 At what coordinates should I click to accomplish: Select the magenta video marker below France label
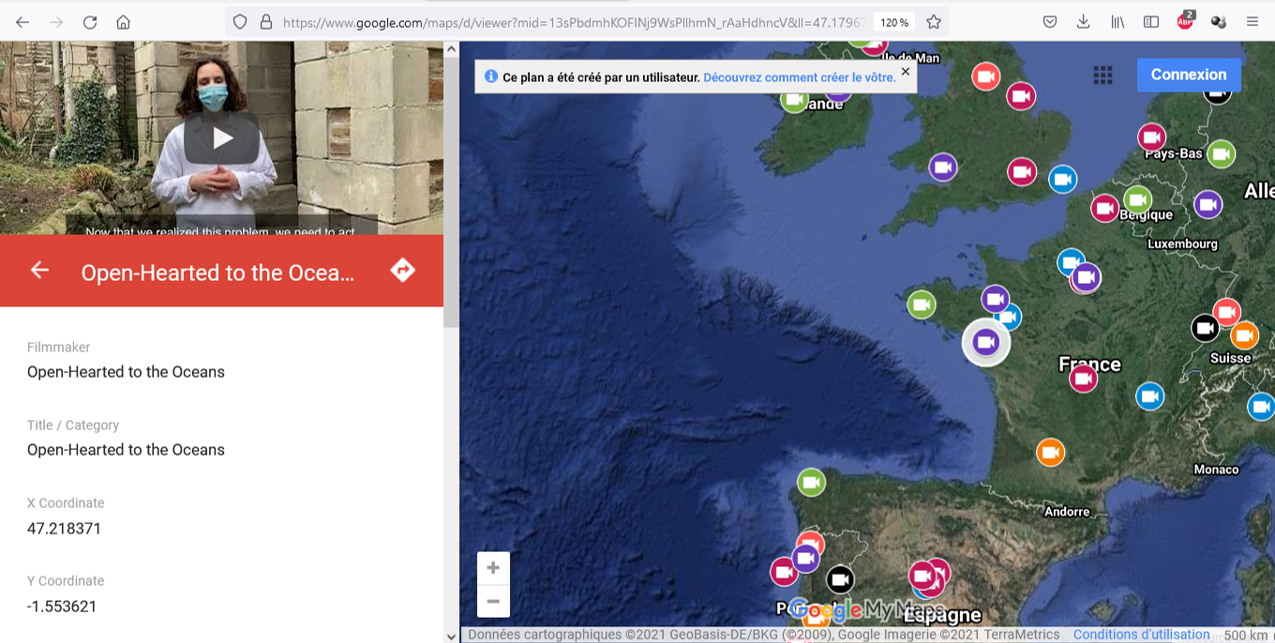(x=1083, y=378)
